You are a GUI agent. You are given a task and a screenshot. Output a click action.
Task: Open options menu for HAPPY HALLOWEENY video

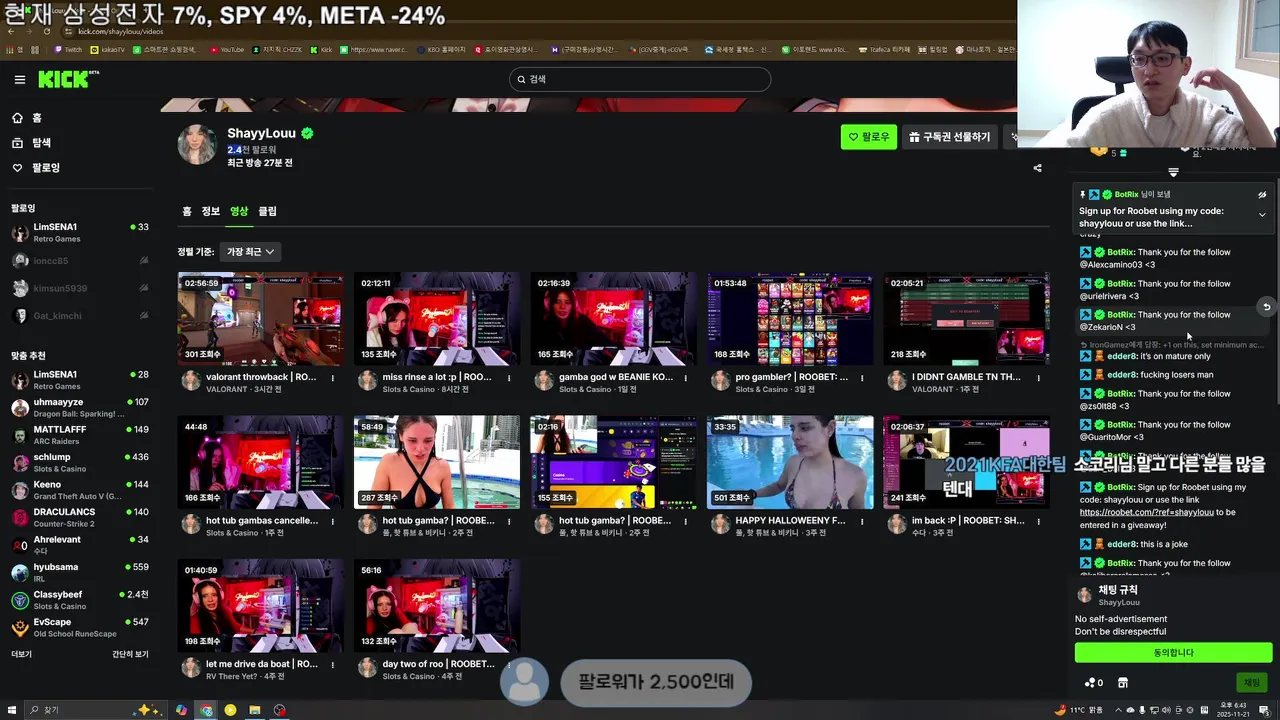[x=862, y=521]
